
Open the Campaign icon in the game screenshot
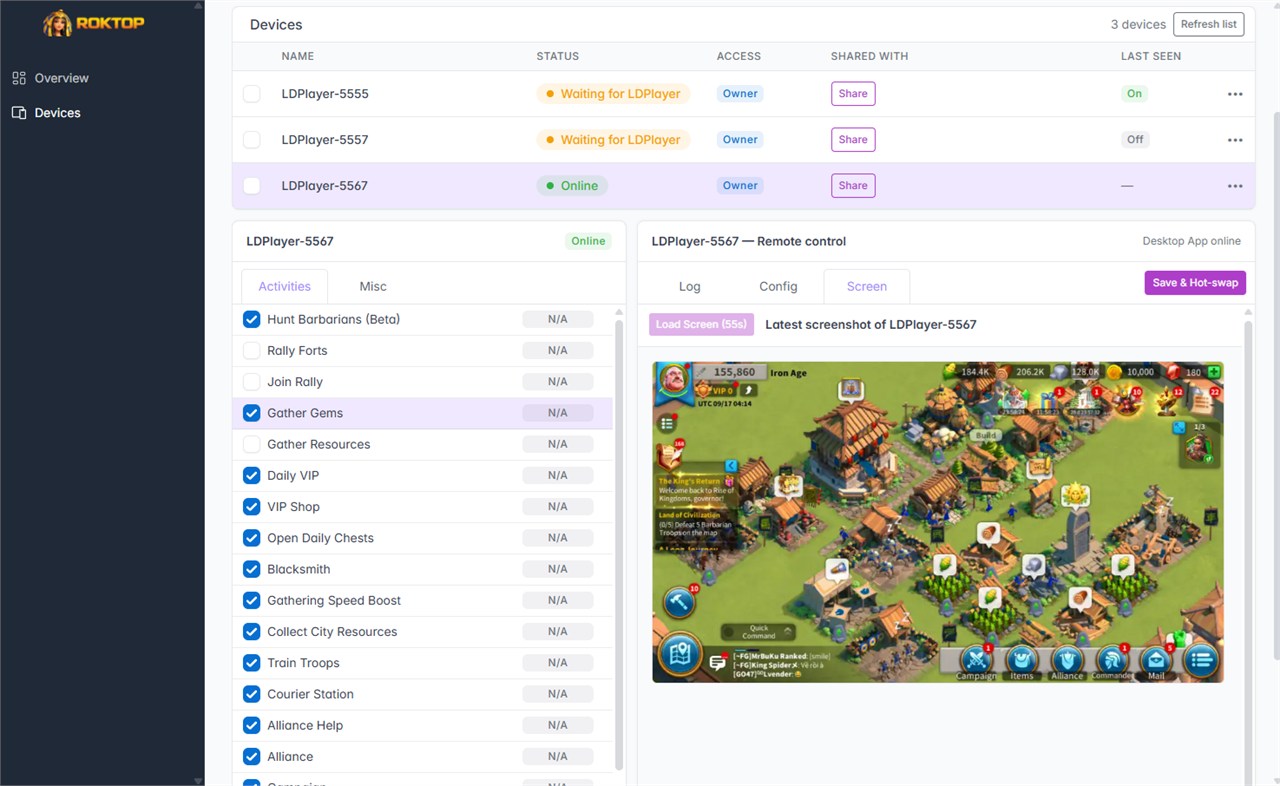(976, 659)
